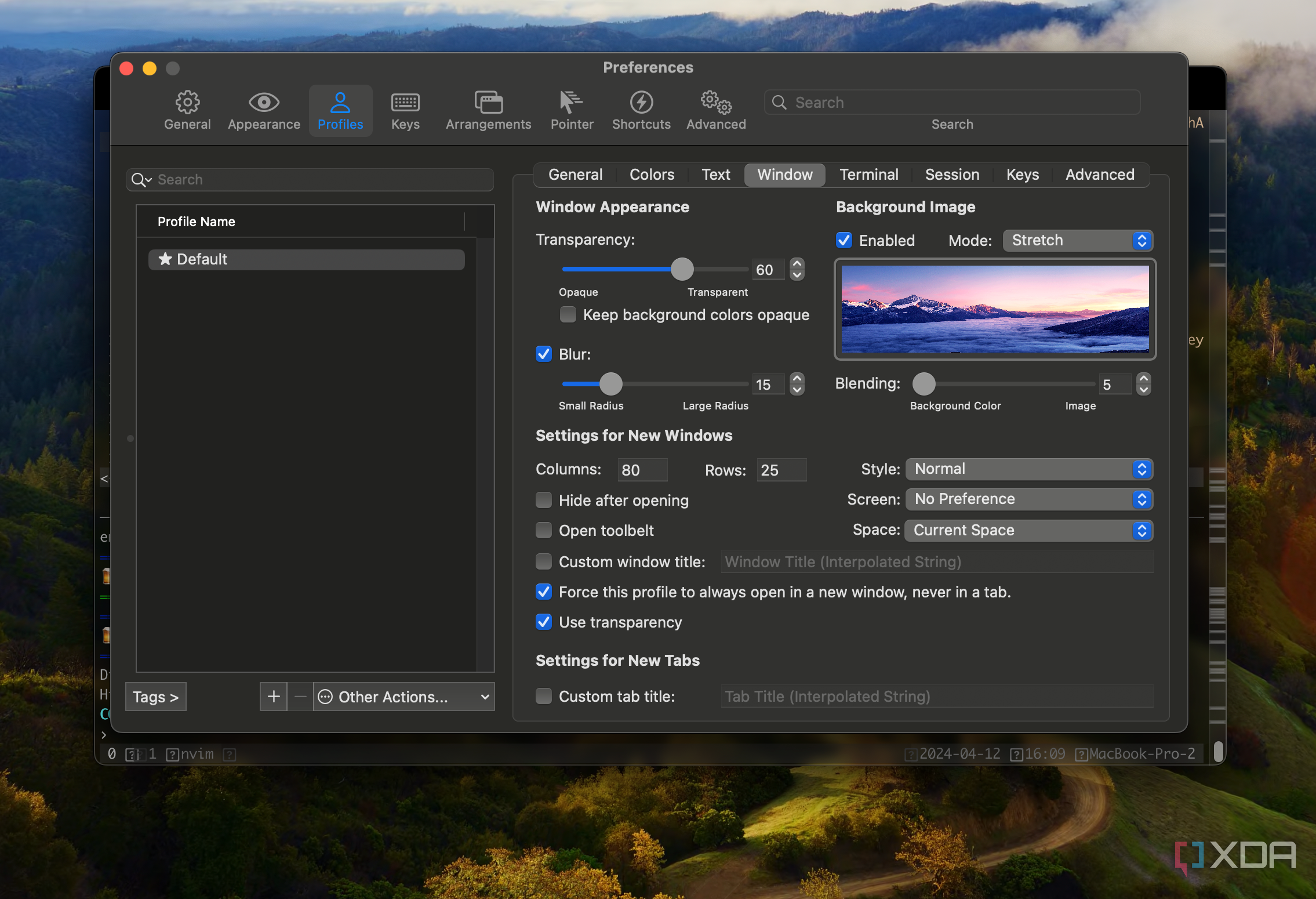Click the background image thumbnail preview
Viewport: 1316px width, 899px height.
tap(995, 309)
